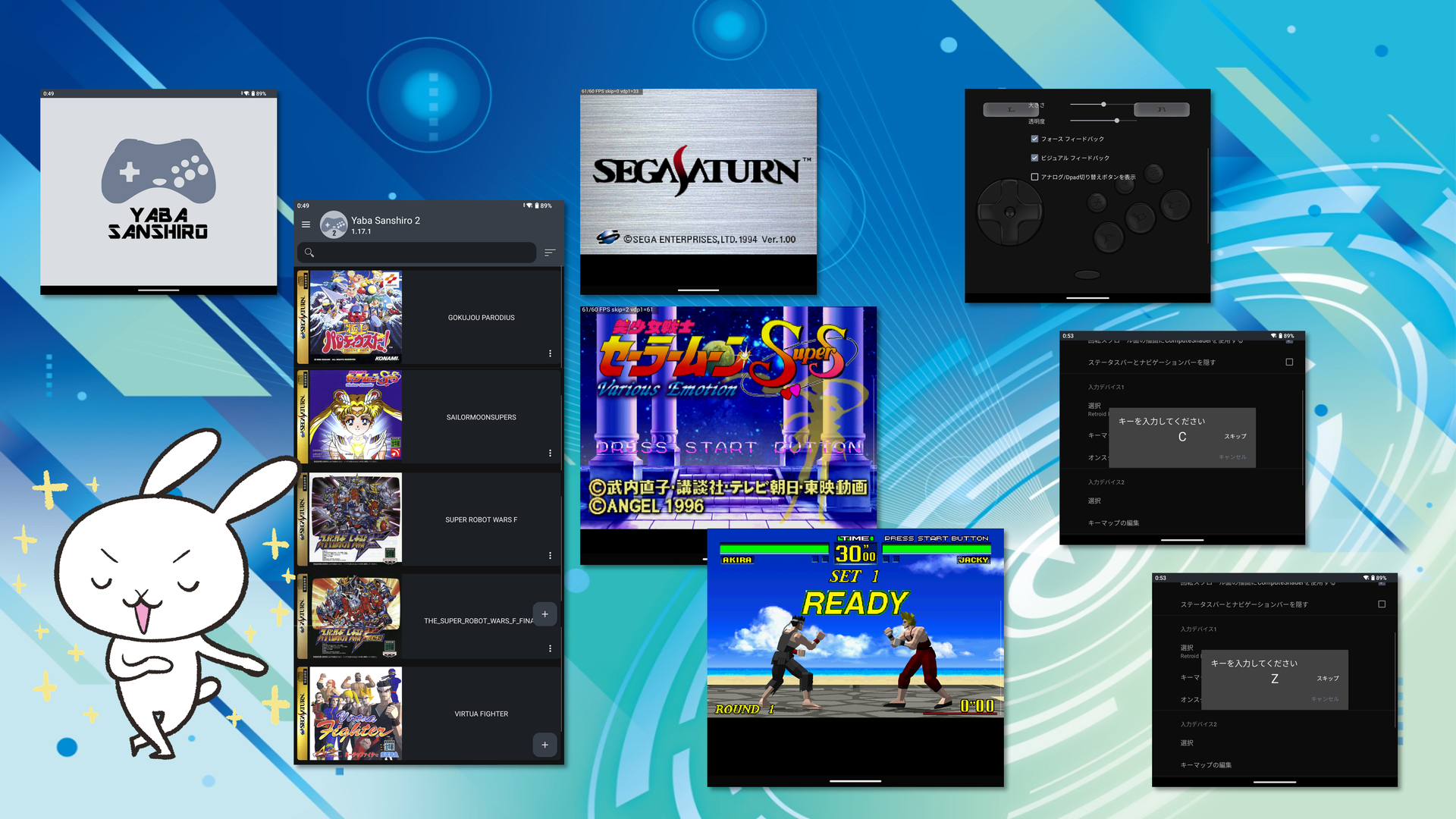Toggle the フォース フィードバック checkbox
This screenshot has width=1456, height=819.
pos(1034,139)
